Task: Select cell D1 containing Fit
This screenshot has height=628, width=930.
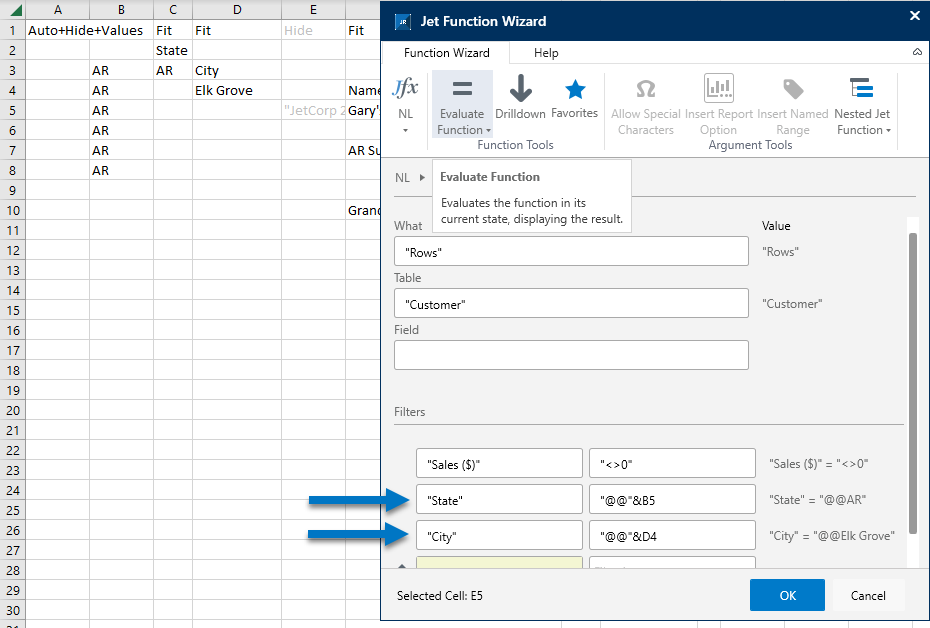Action: [237, 30]
